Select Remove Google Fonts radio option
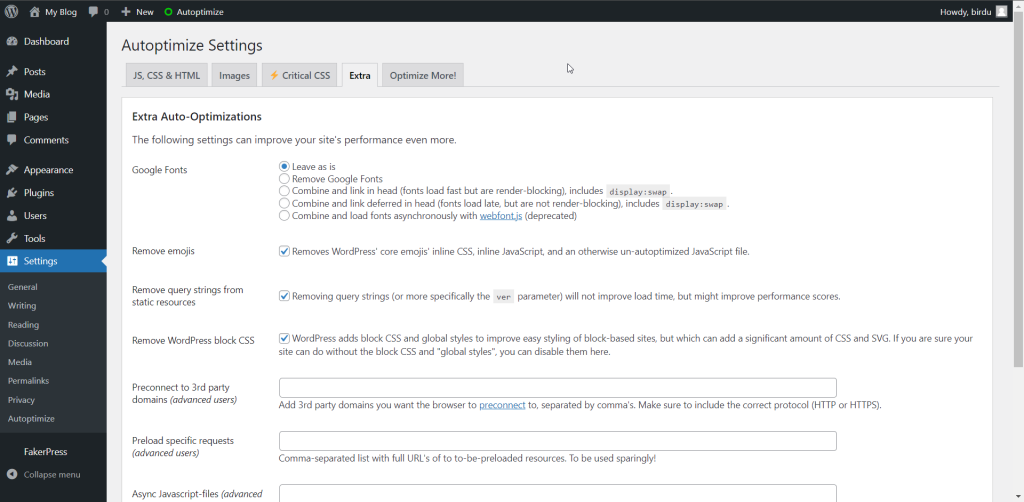Screen dimensions: 1024x502 coord(284,178)
